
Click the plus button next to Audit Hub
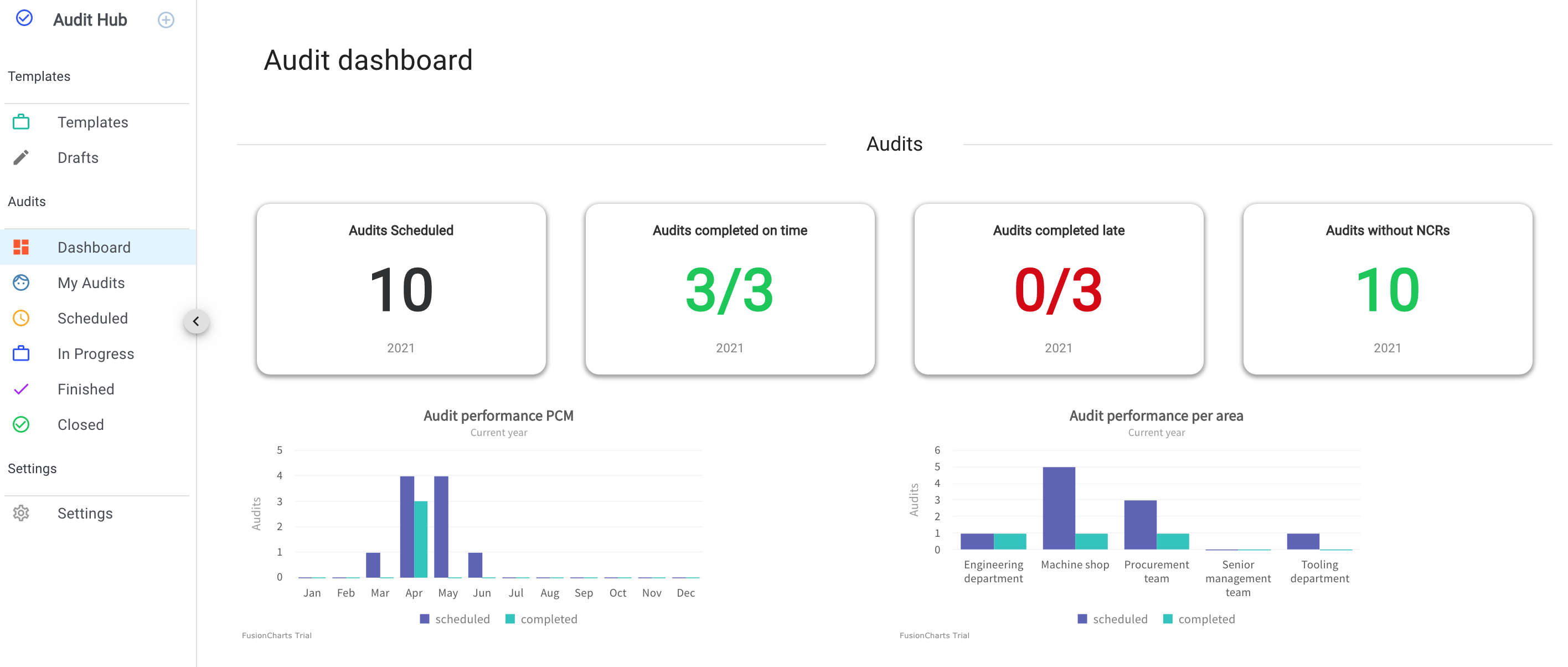point(166,19)
